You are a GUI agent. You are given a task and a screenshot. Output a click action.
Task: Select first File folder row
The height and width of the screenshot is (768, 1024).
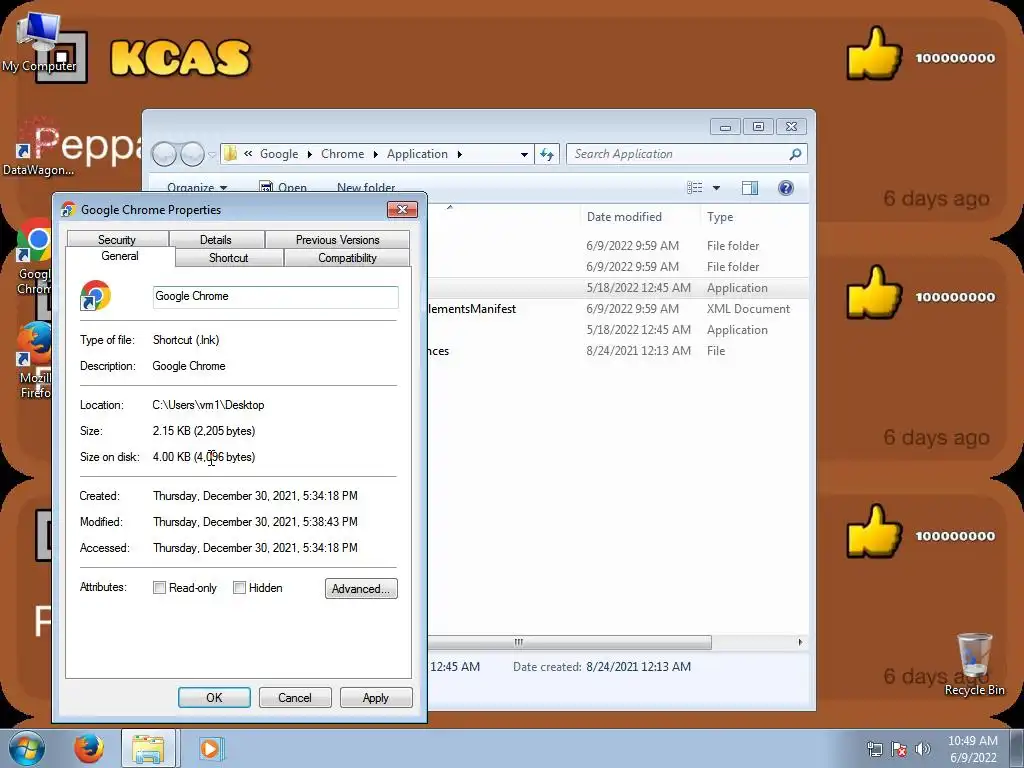point(618,246)
